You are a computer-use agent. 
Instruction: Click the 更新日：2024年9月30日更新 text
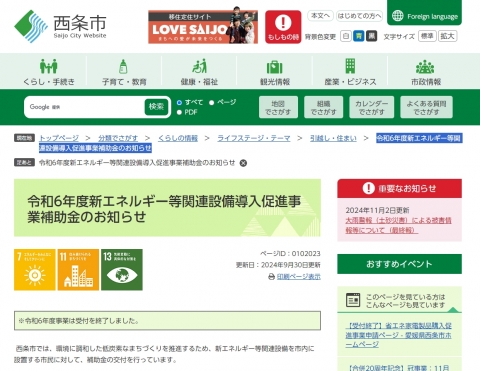(x=278, y=265)
